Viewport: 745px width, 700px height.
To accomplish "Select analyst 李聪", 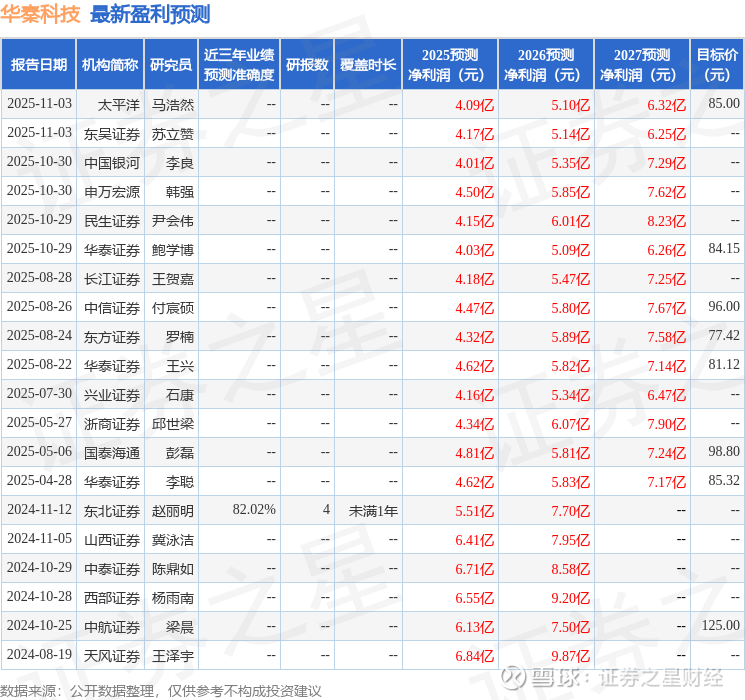I will pyautogui.click(x=180, y=482).
